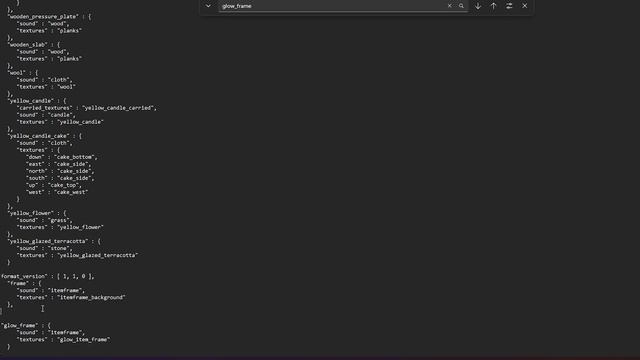
Task: Click the "candle" sound value
Action: pos(61,115)
